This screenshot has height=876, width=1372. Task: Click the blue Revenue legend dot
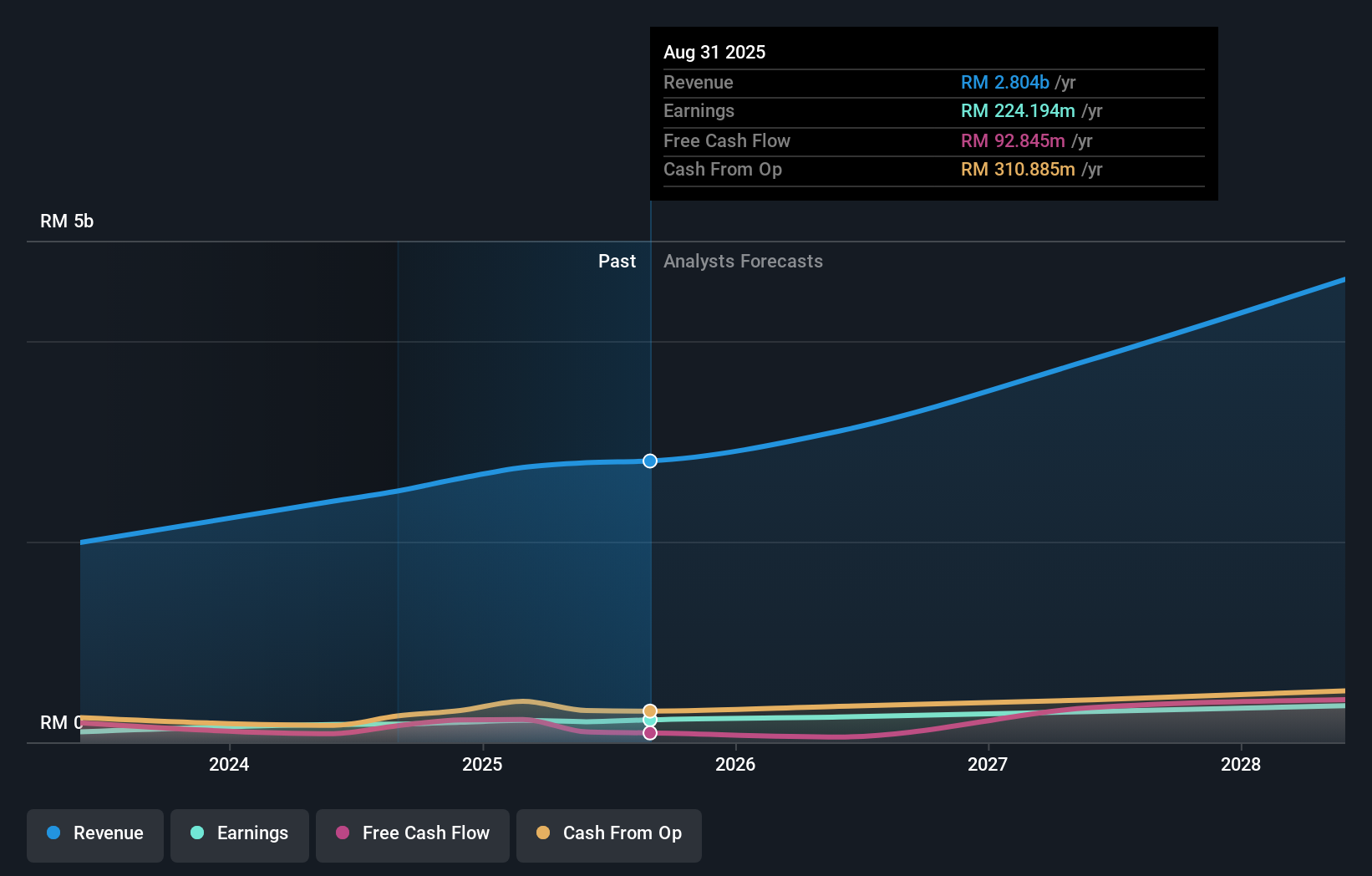click(x=53, y=833)
